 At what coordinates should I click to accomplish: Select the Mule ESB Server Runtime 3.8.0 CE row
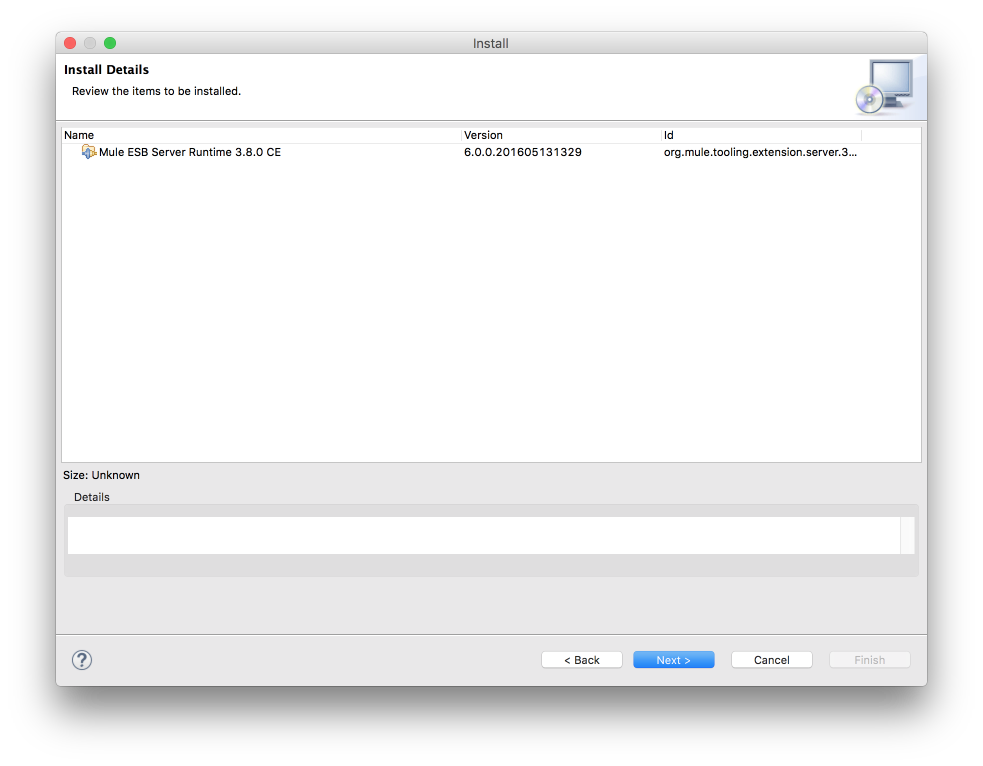492,152
